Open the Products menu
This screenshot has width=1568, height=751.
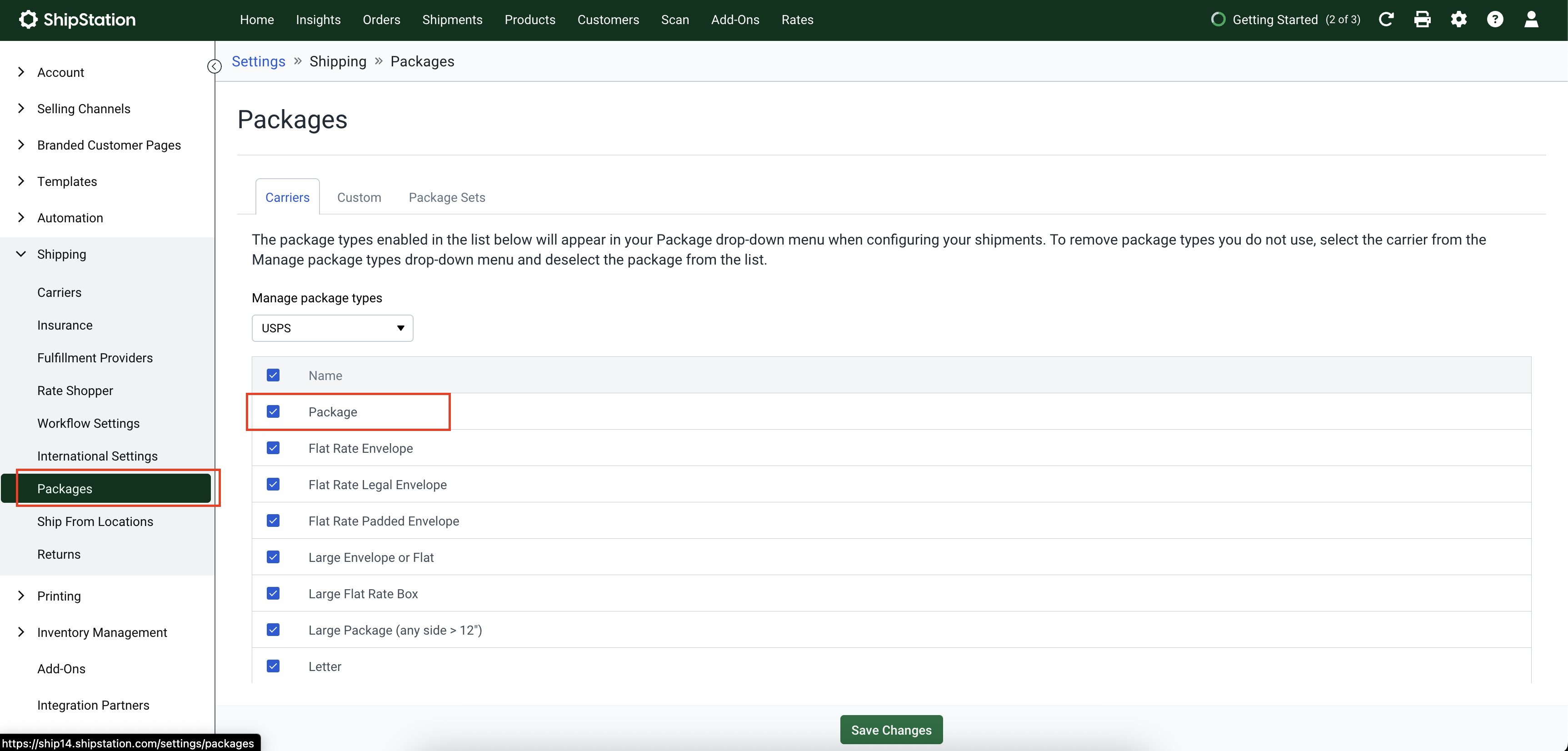point(529,20)
